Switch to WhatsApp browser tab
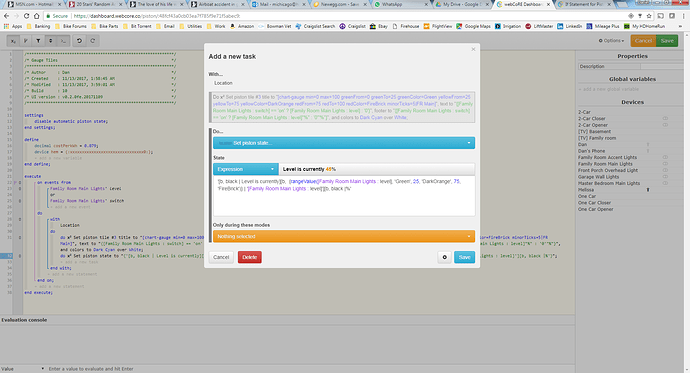 click(400, 4)
